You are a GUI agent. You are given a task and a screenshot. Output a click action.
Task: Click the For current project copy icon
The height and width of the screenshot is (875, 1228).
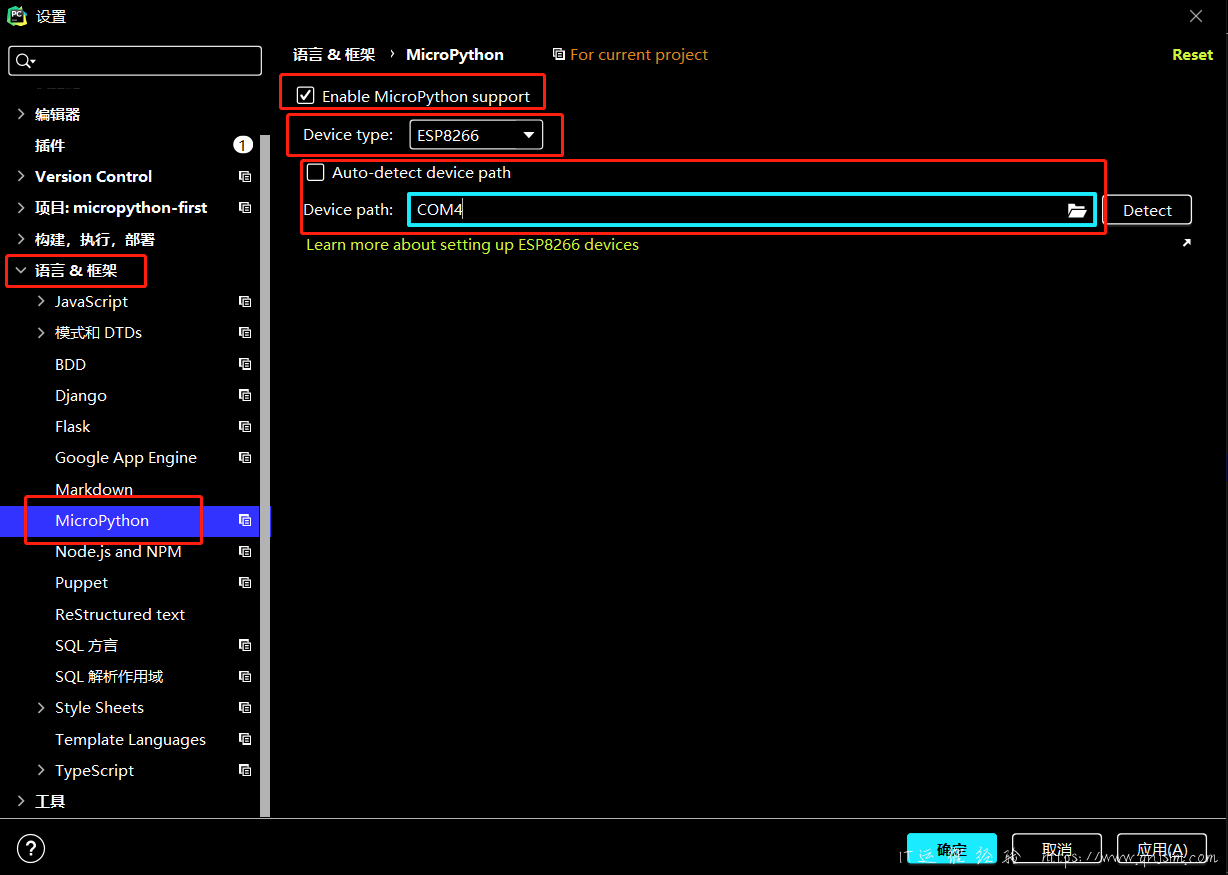pyautogui.click(x=558, y=54)
